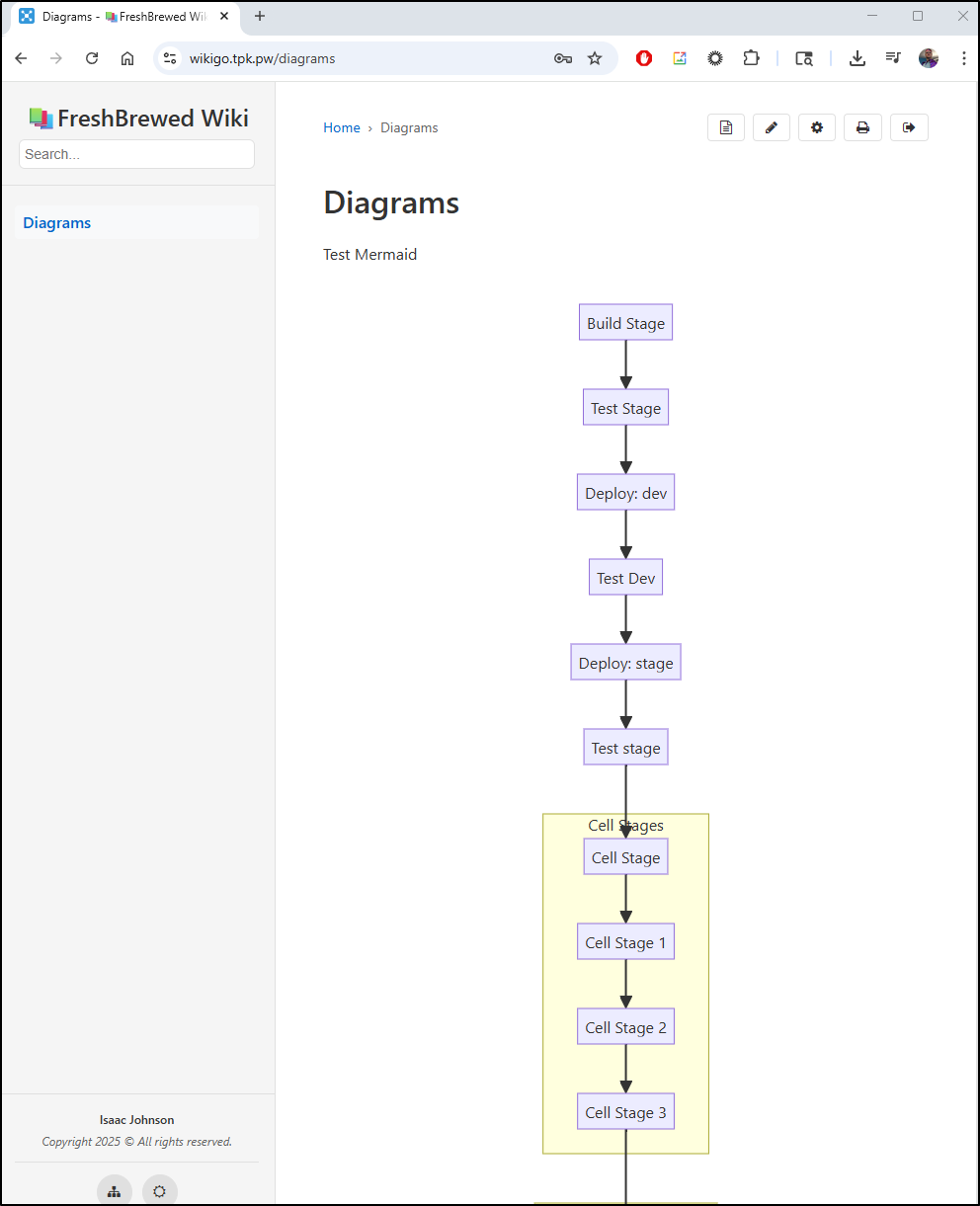Click the pencil edit page icon
The height and width of the screenshot is (1206, 980).
(772, 127)
